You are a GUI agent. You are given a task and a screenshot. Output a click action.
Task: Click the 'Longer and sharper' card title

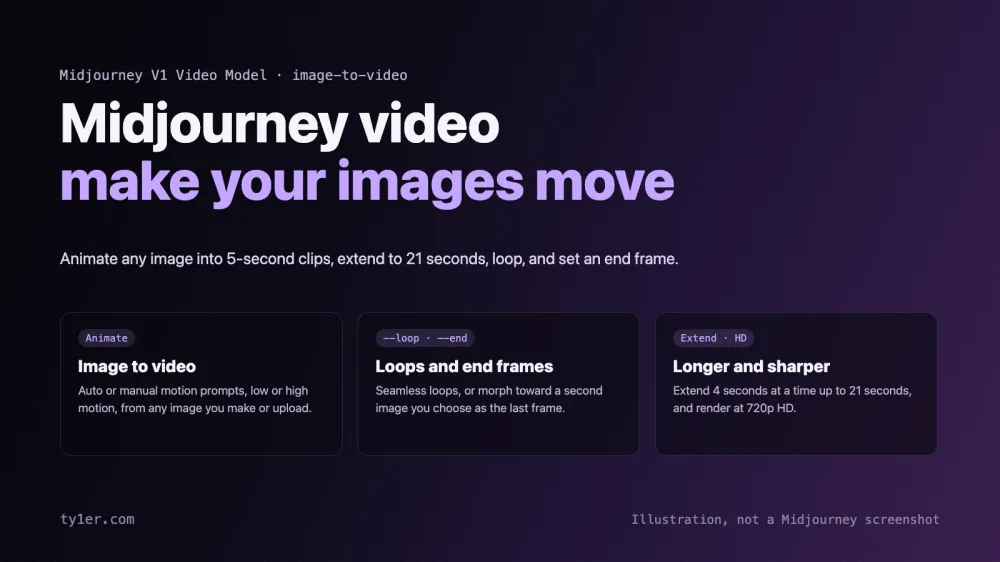tap(751, 367)
